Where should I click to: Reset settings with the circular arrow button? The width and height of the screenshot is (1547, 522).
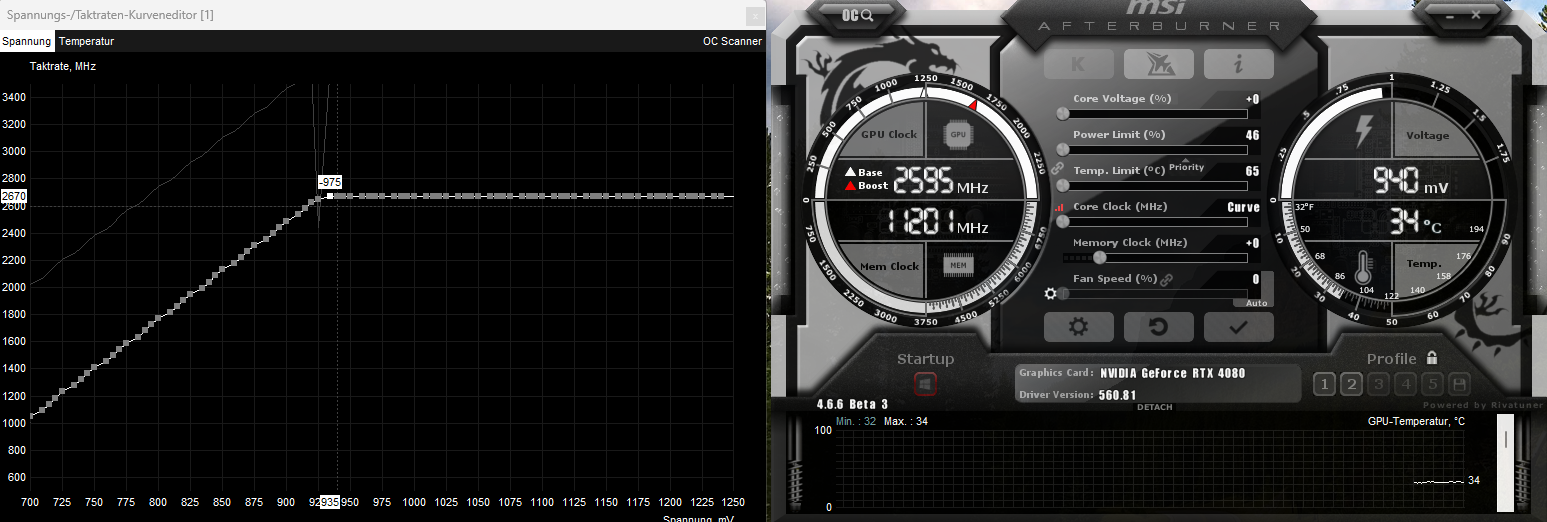1158,327
